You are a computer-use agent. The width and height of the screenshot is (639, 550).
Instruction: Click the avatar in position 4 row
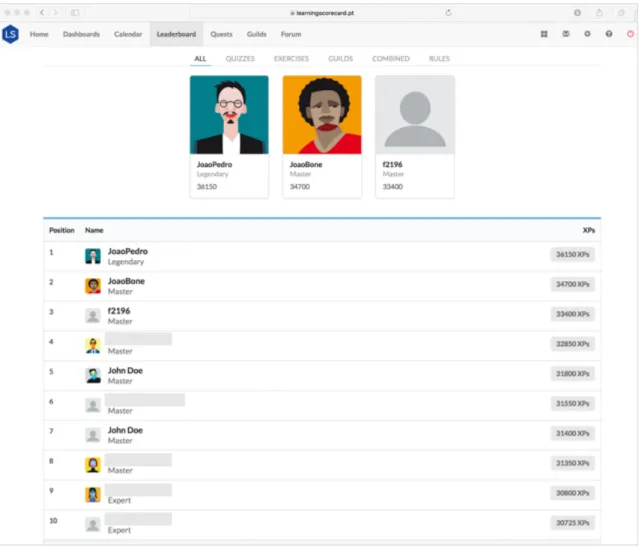point(93,345)
